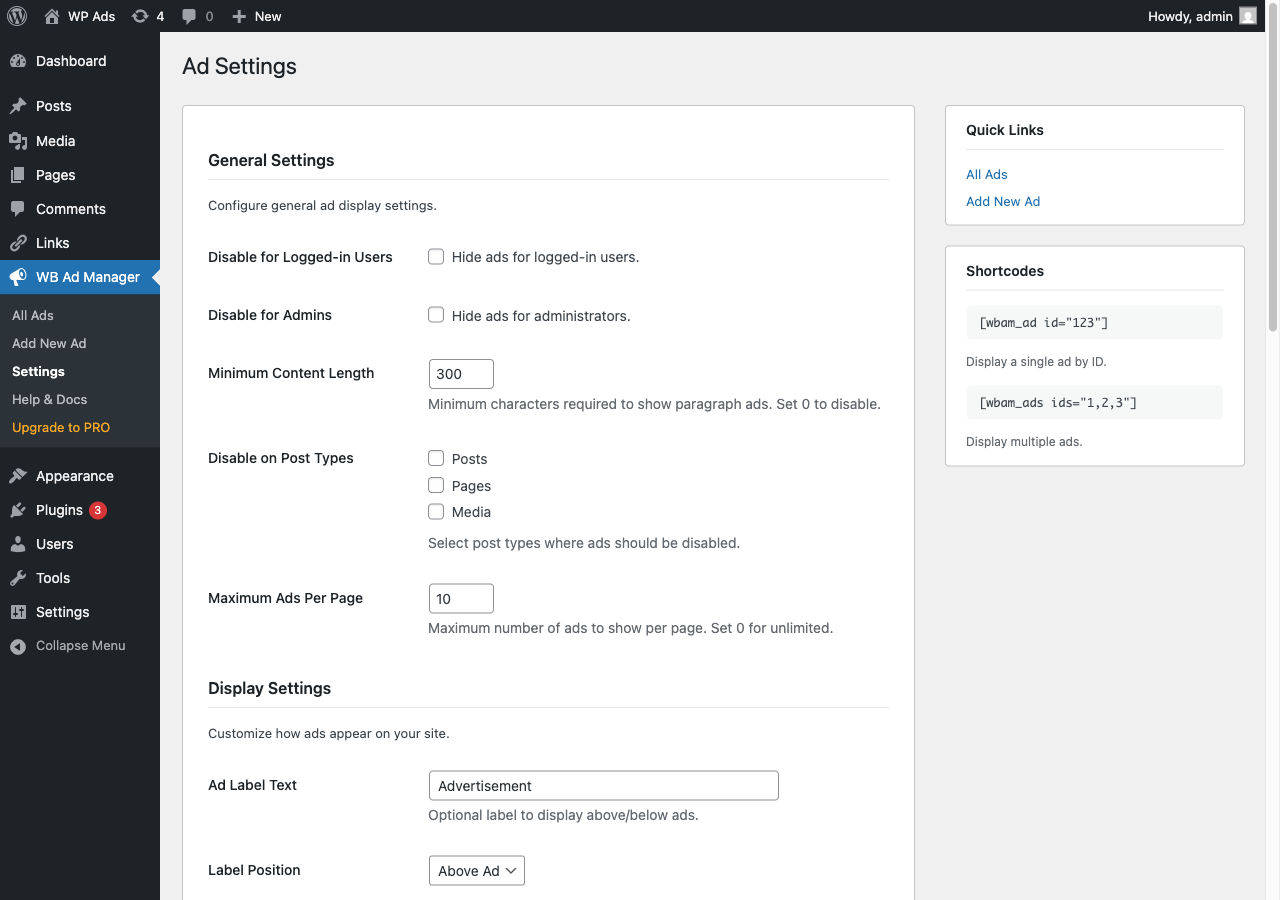Click the Ad Label Text input field

tap(603, 785)
